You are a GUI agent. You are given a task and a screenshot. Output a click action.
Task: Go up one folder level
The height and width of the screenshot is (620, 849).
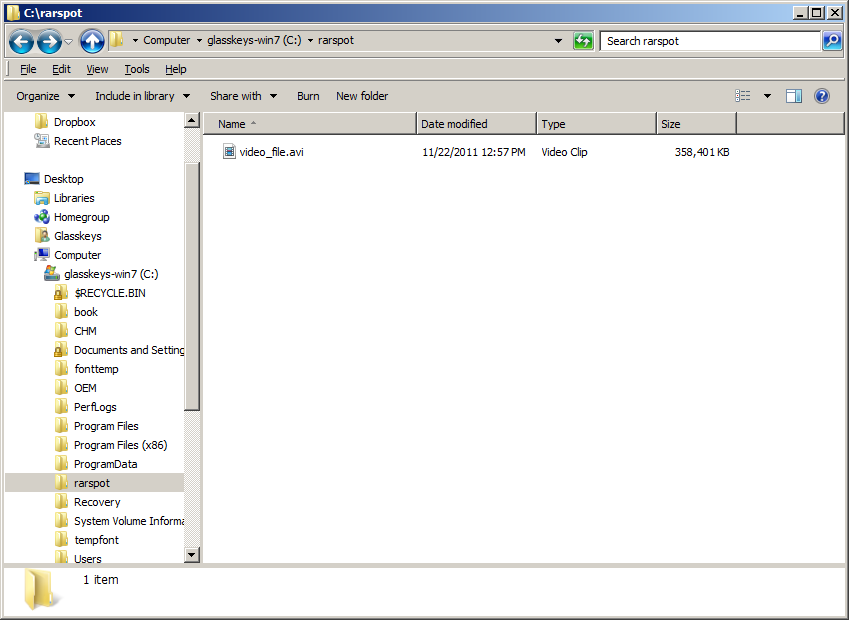(x=92, y=41)
